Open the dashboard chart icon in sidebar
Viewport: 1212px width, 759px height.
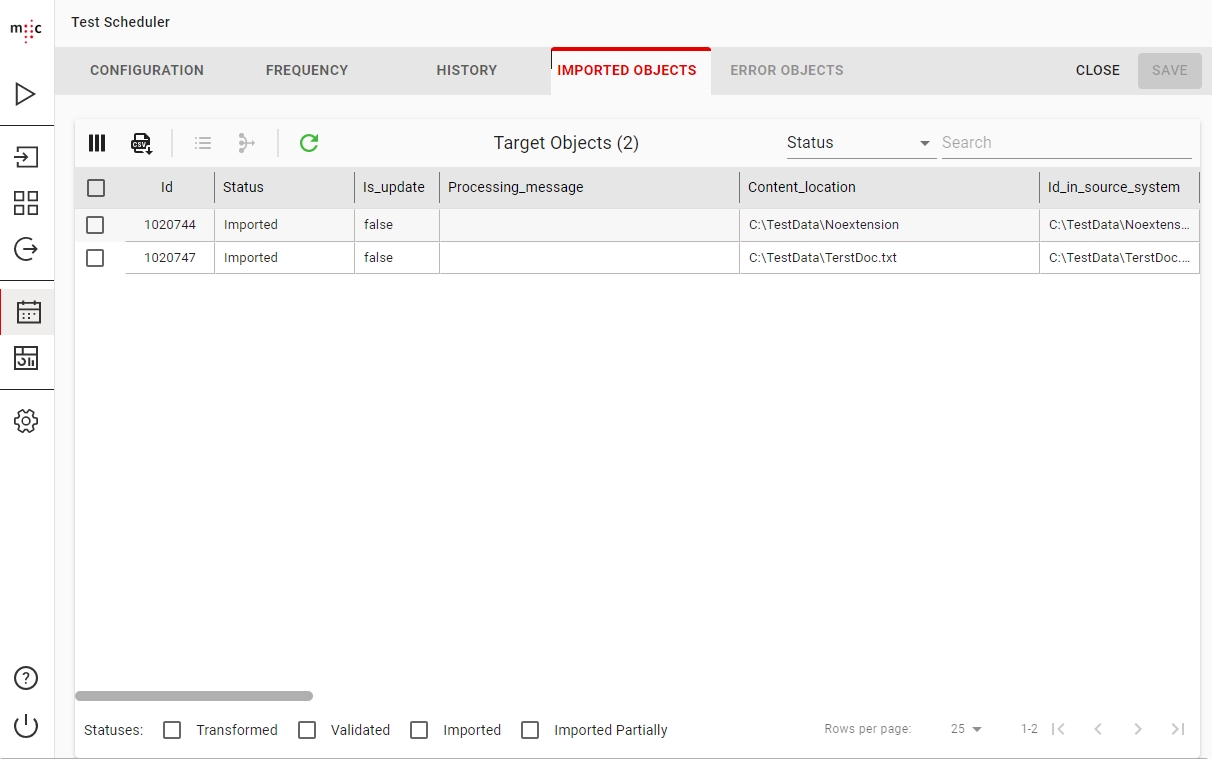point(27,357)
